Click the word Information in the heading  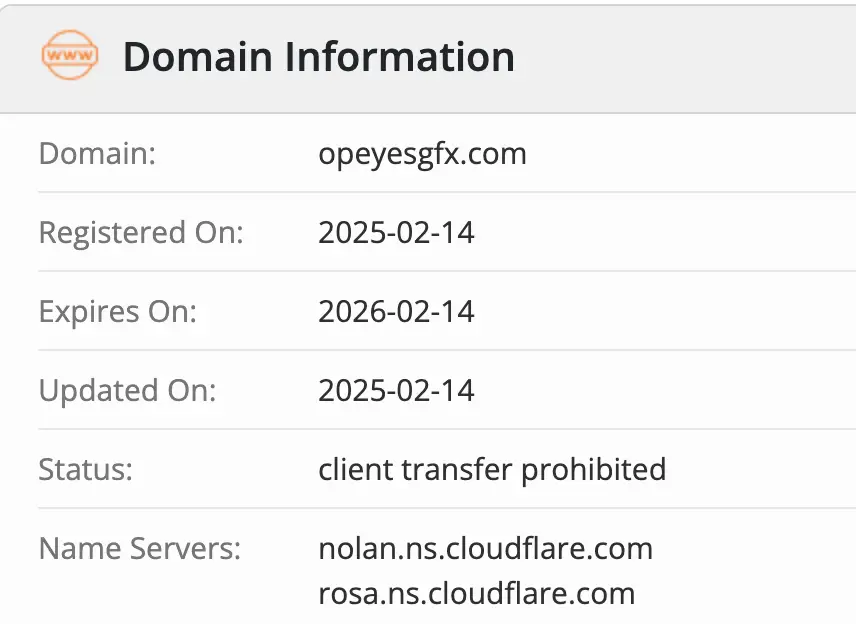(399, 57)
